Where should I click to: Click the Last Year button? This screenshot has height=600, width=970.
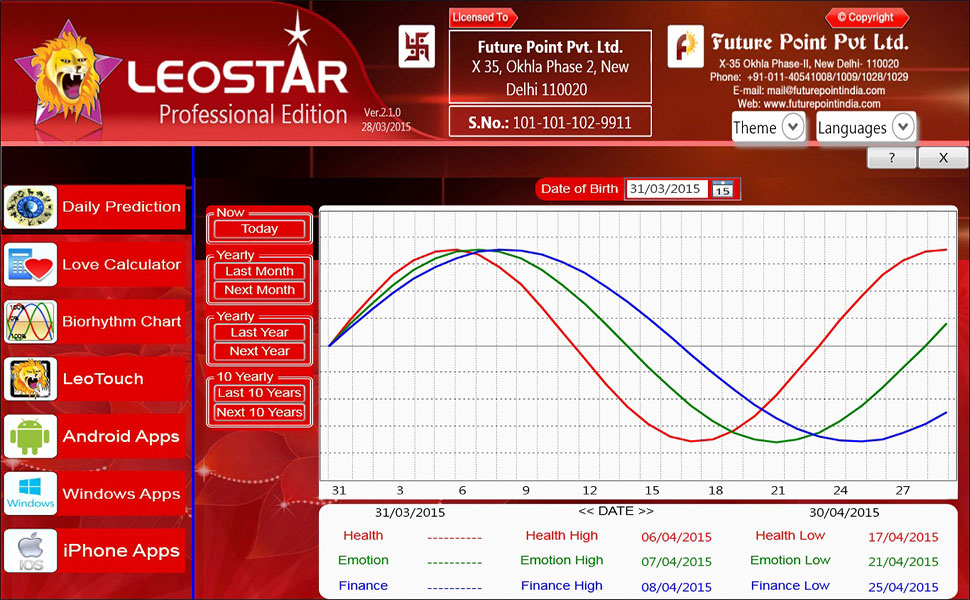tap(259, 332)
